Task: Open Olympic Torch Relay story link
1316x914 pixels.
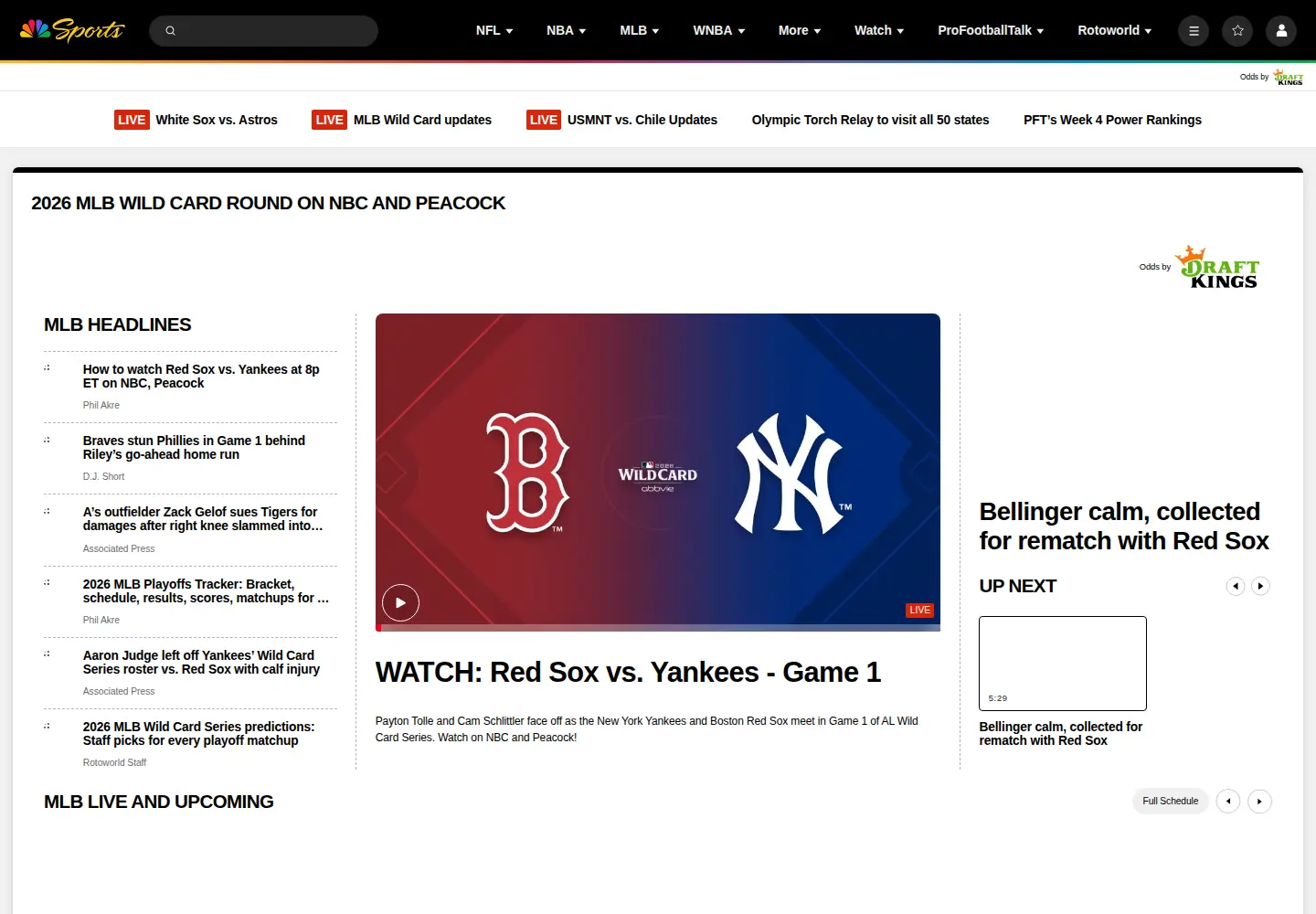Action: (x=870, y=120)
